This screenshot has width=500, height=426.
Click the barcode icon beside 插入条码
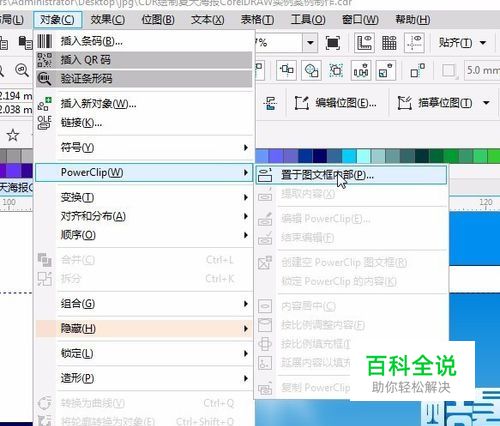(x=45, y=41)
